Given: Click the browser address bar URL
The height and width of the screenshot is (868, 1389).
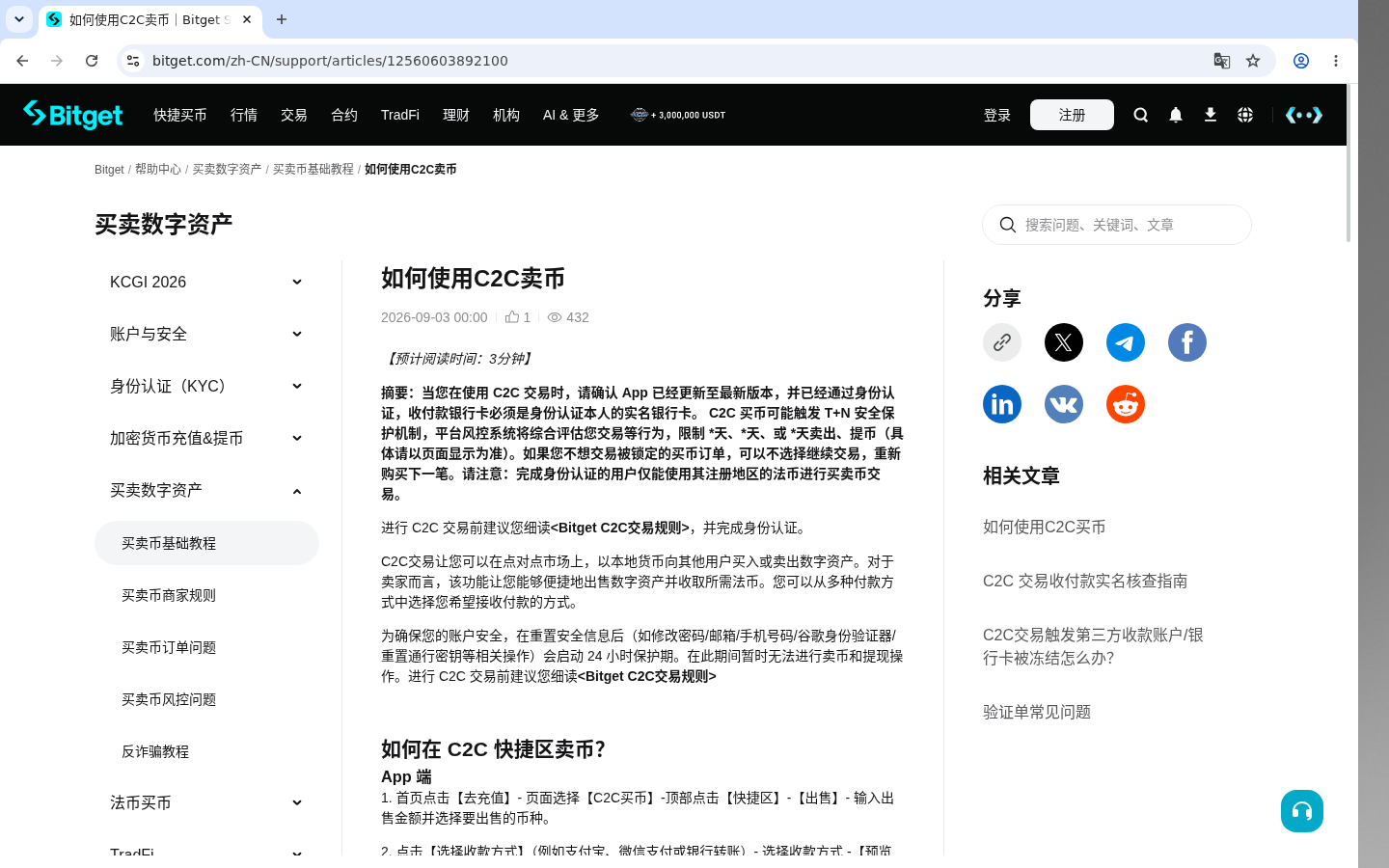Looking at the screenshot, I should (x=330, y=61).
